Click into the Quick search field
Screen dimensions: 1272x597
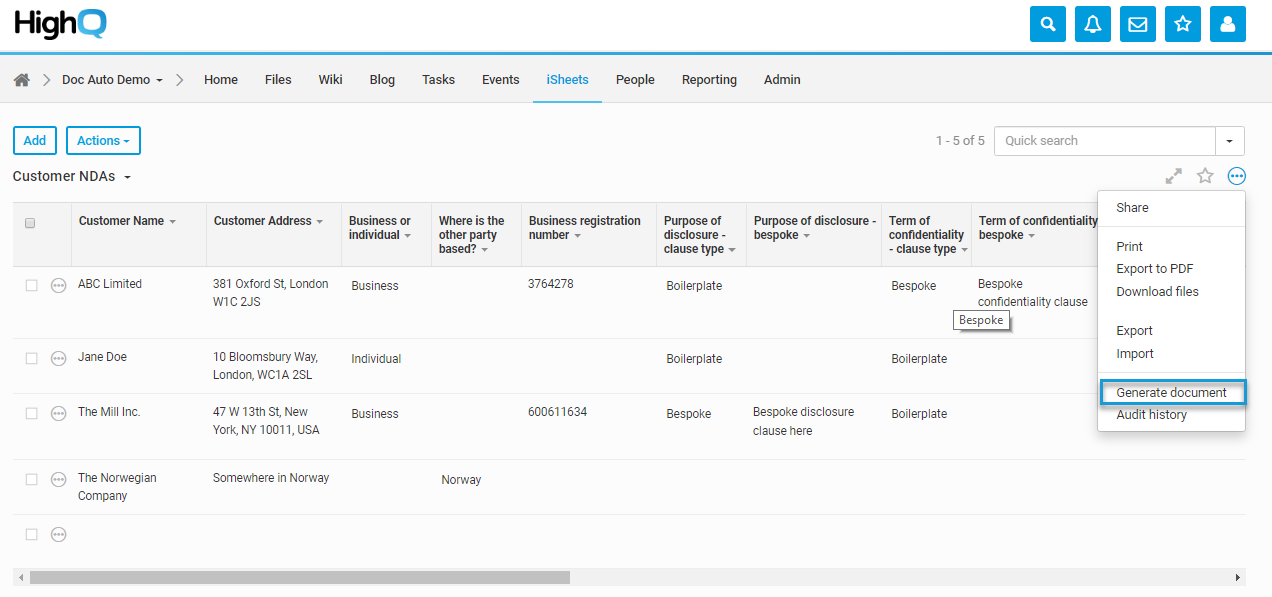pos(1104,141)
